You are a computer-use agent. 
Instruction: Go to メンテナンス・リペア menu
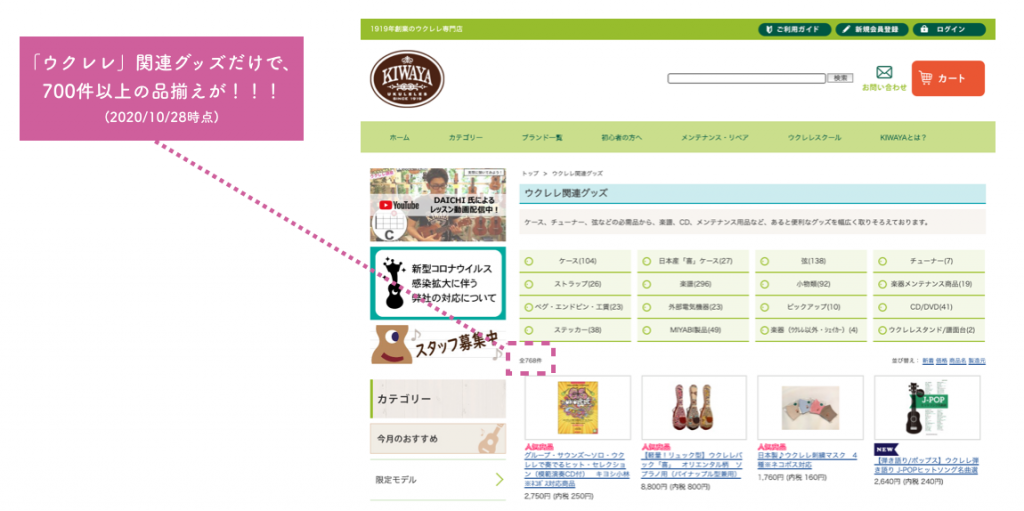click(714, 137)
